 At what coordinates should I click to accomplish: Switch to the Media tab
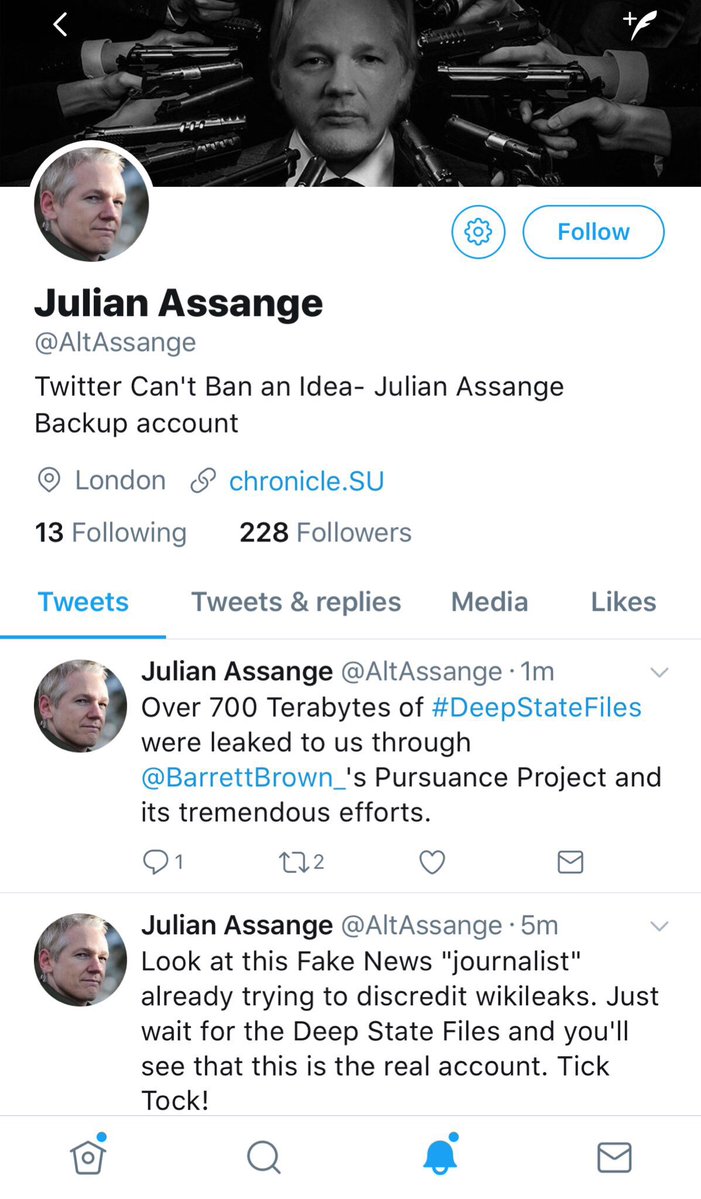click(489, 602)
